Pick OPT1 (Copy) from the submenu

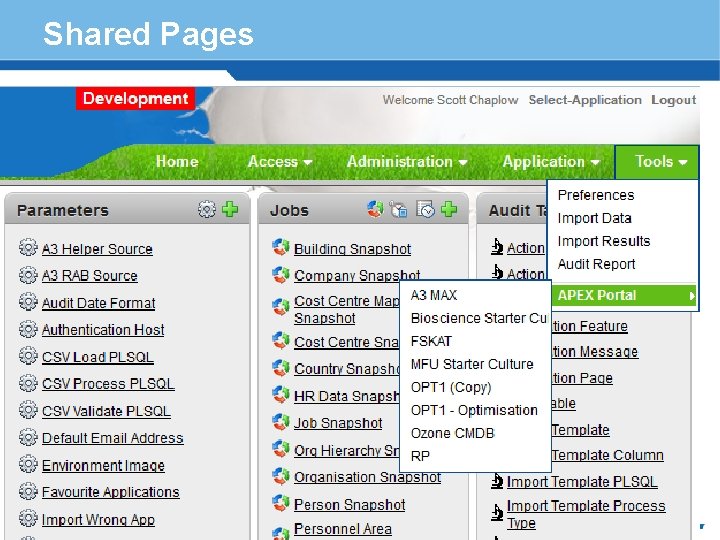451,387
